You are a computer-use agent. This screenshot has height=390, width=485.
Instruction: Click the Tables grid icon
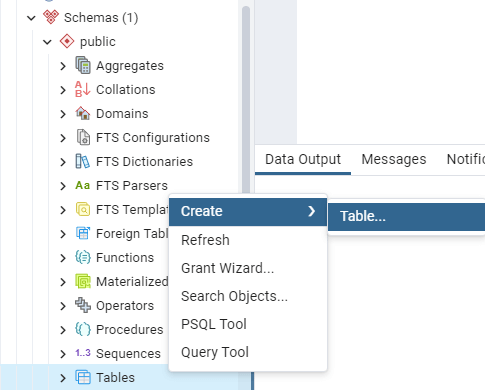tap(83, 377)
